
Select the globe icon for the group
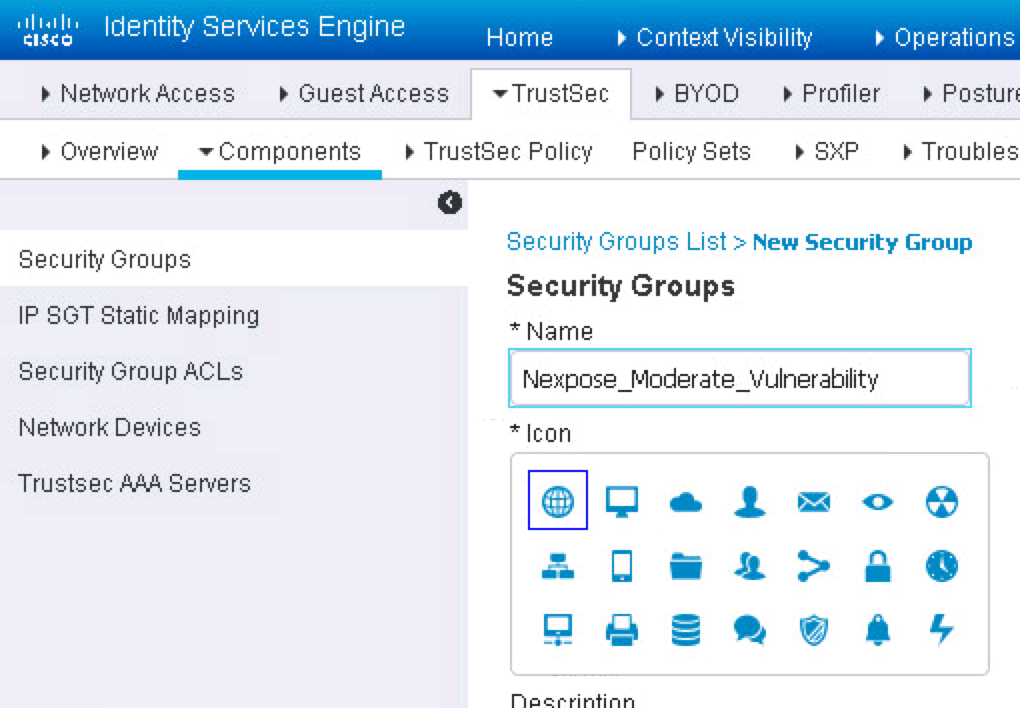[x=557, y=501]
